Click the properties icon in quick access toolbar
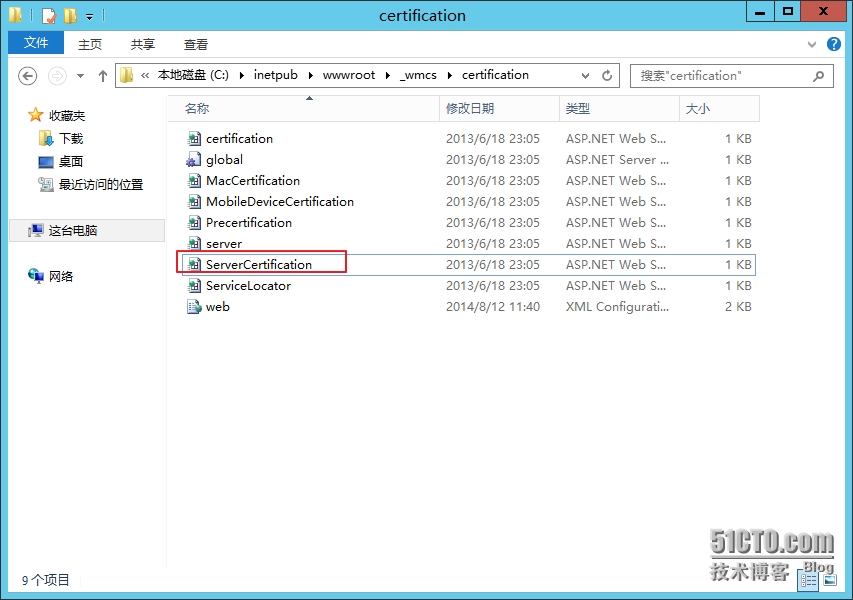Screen dimensions: 853x600 tap(48, 16)
